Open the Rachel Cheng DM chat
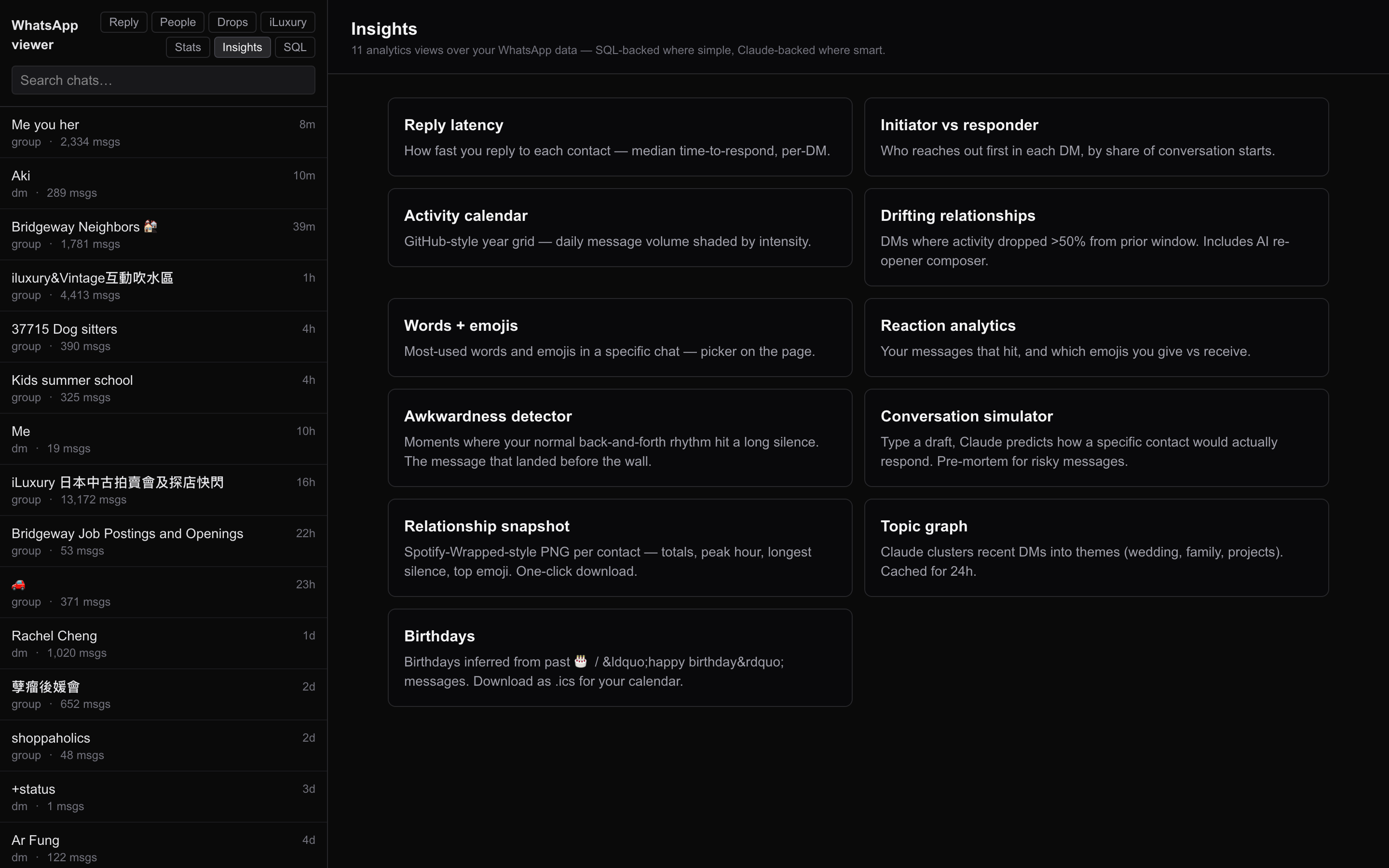The height and width of the screenshot is (868, 1389). (x=163, y=644)
